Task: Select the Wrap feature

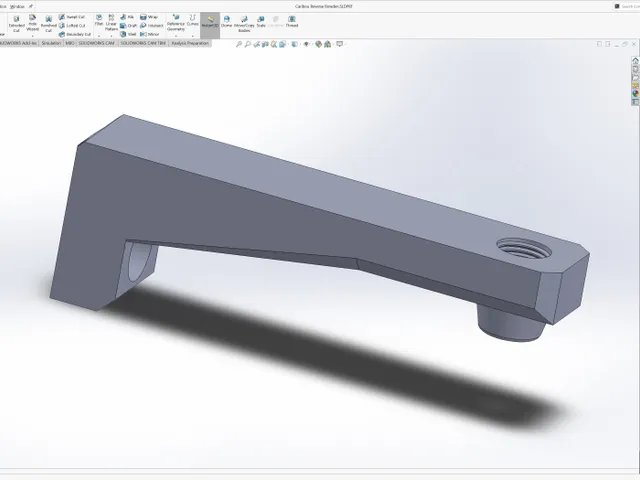Action: point(149,17)
